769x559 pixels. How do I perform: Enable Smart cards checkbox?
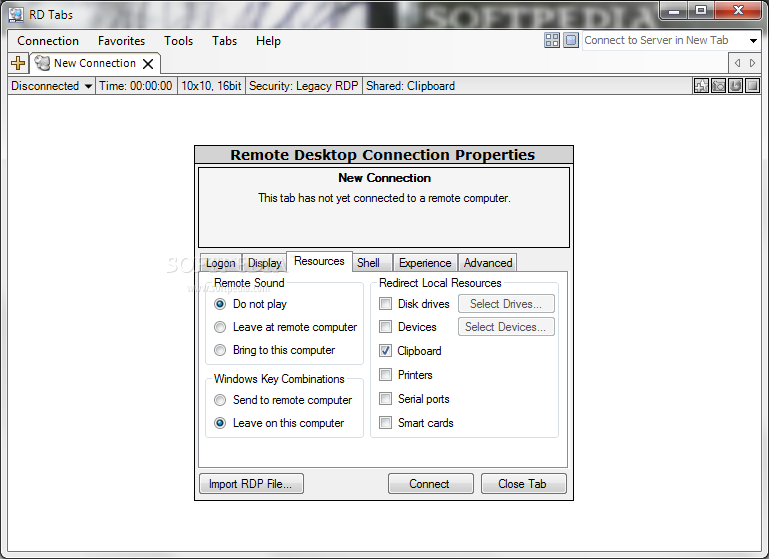(385, 423)
